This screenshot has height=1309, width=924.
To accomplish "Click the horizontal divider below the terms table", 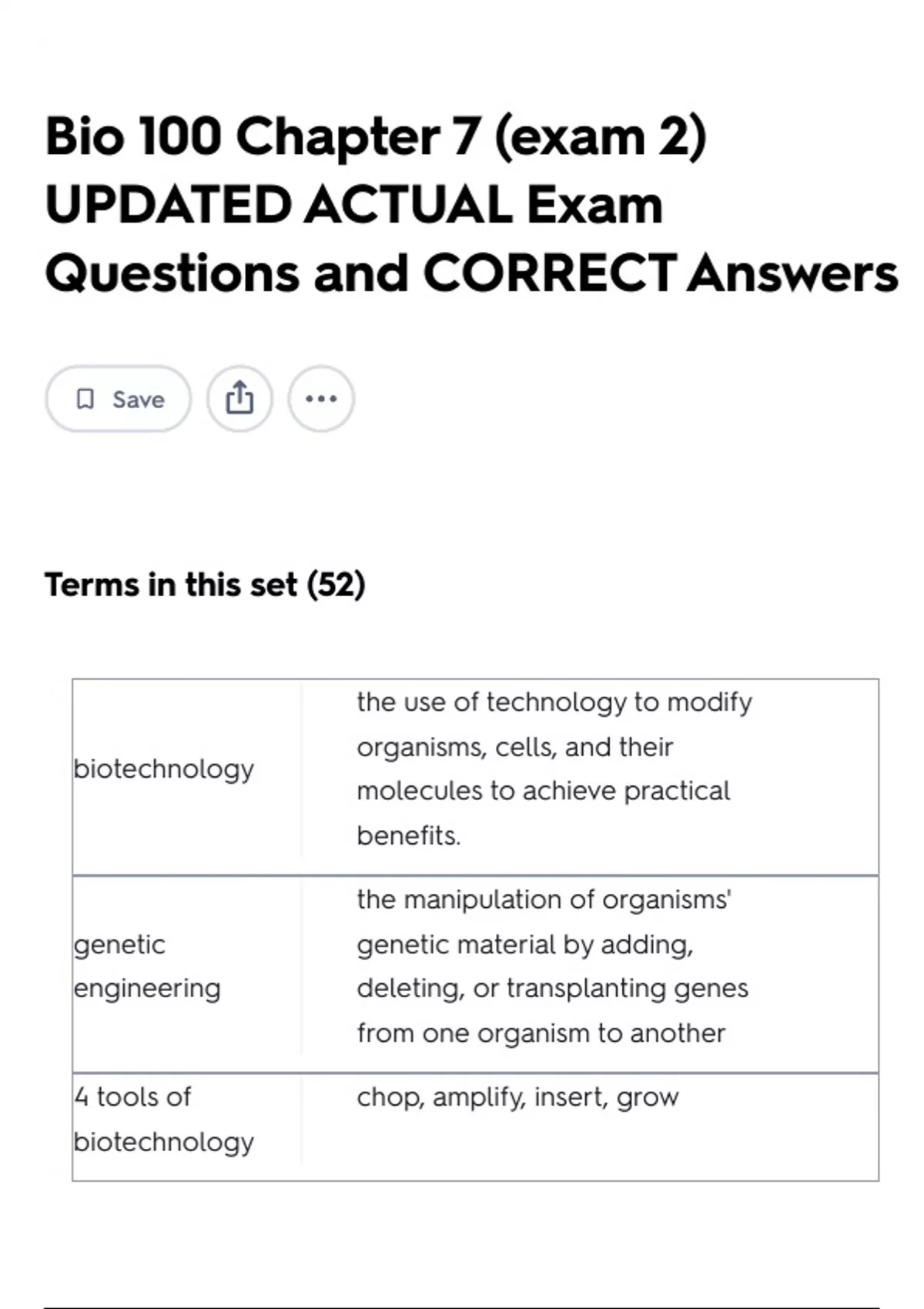I will [462, 1307].
